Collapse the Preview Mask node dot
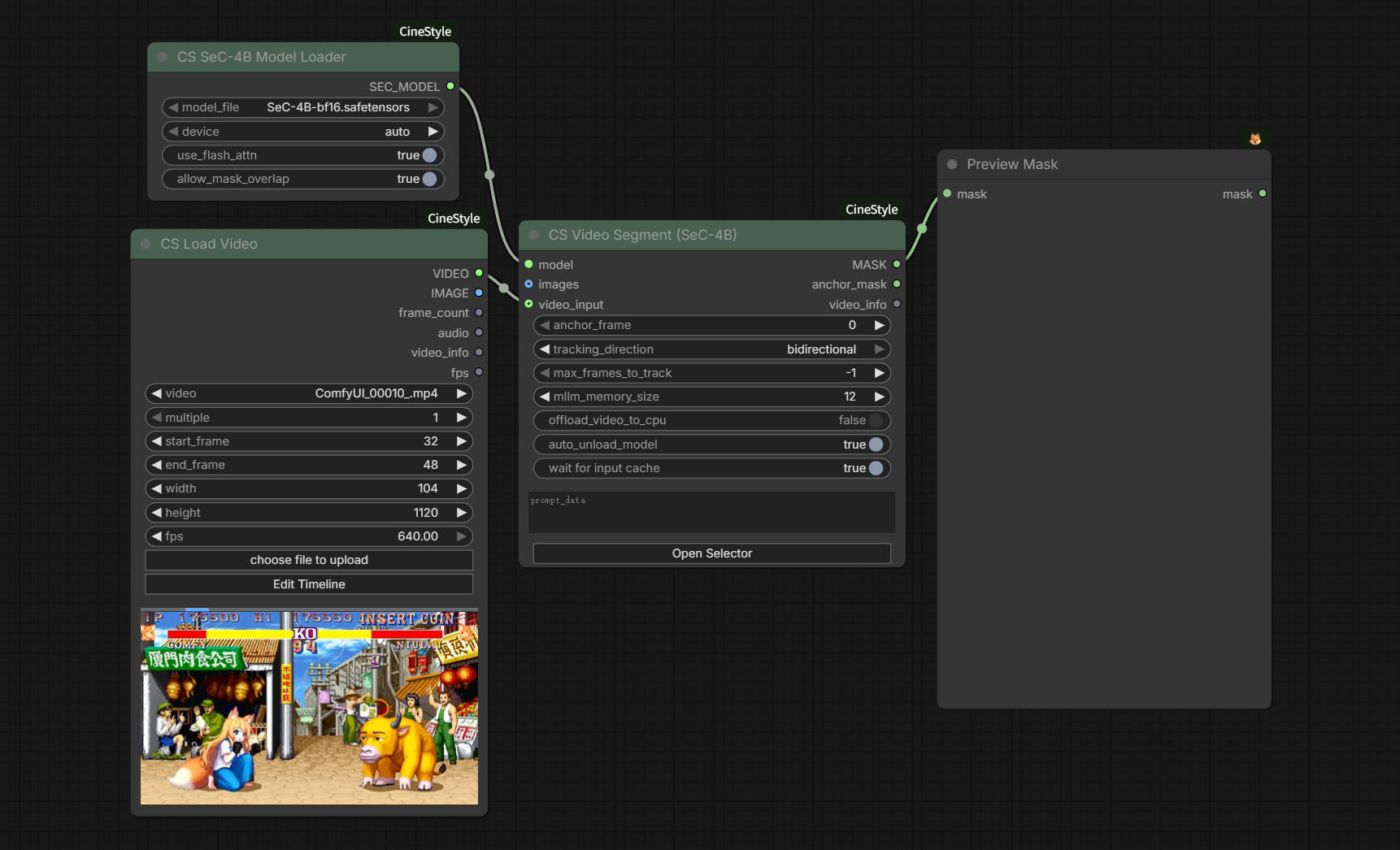The image size is (1400, 850). [x=952, y=164]
